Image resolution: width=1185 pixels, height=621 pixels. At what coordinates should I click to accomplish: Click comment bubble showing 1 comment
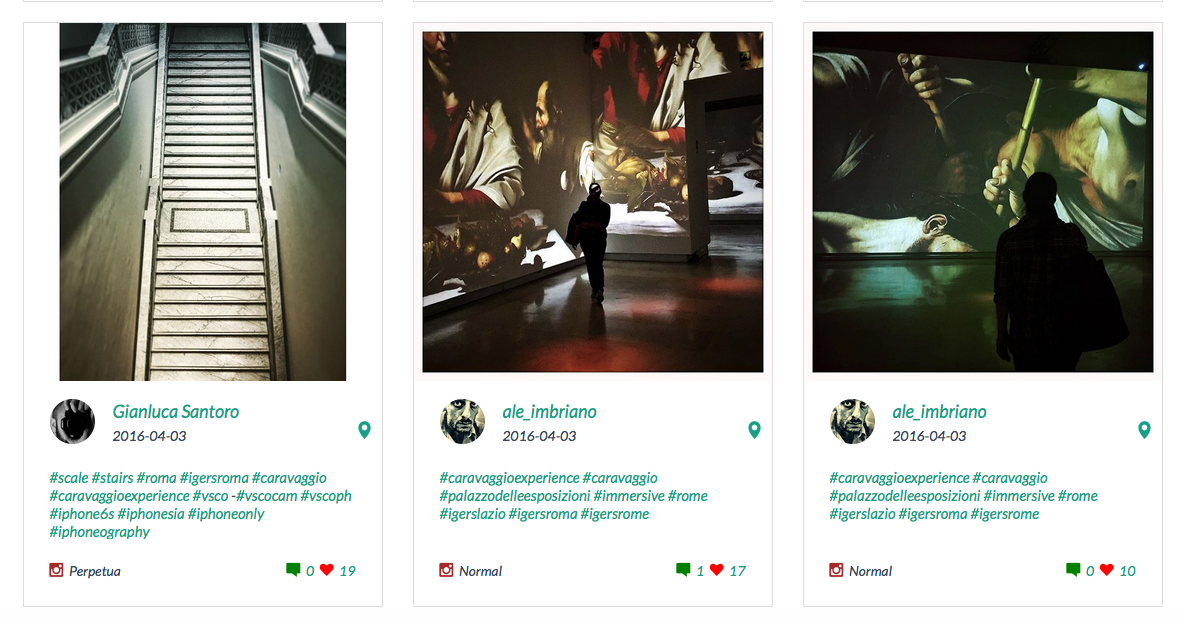click(683, 570)
